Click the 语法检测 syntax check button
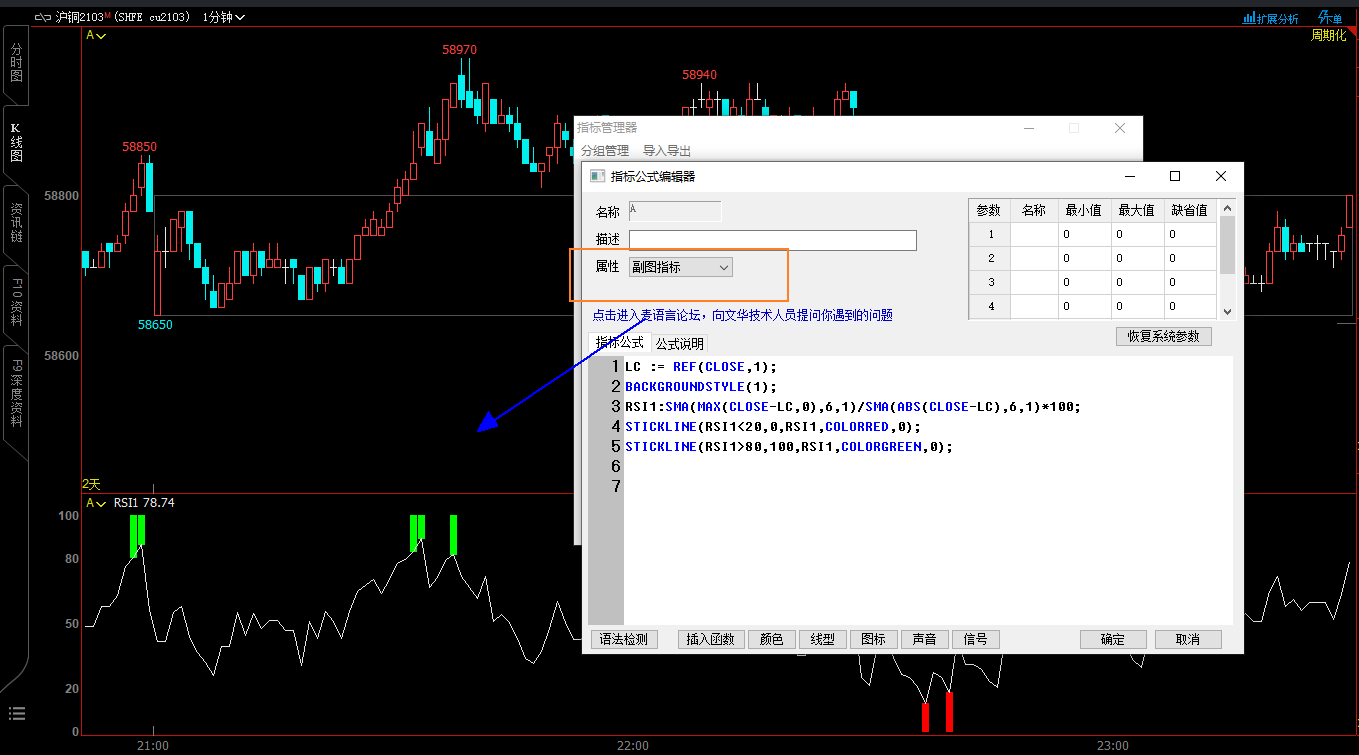The width and height of the screenshot is (1359, 755). [x=624, y=639]
